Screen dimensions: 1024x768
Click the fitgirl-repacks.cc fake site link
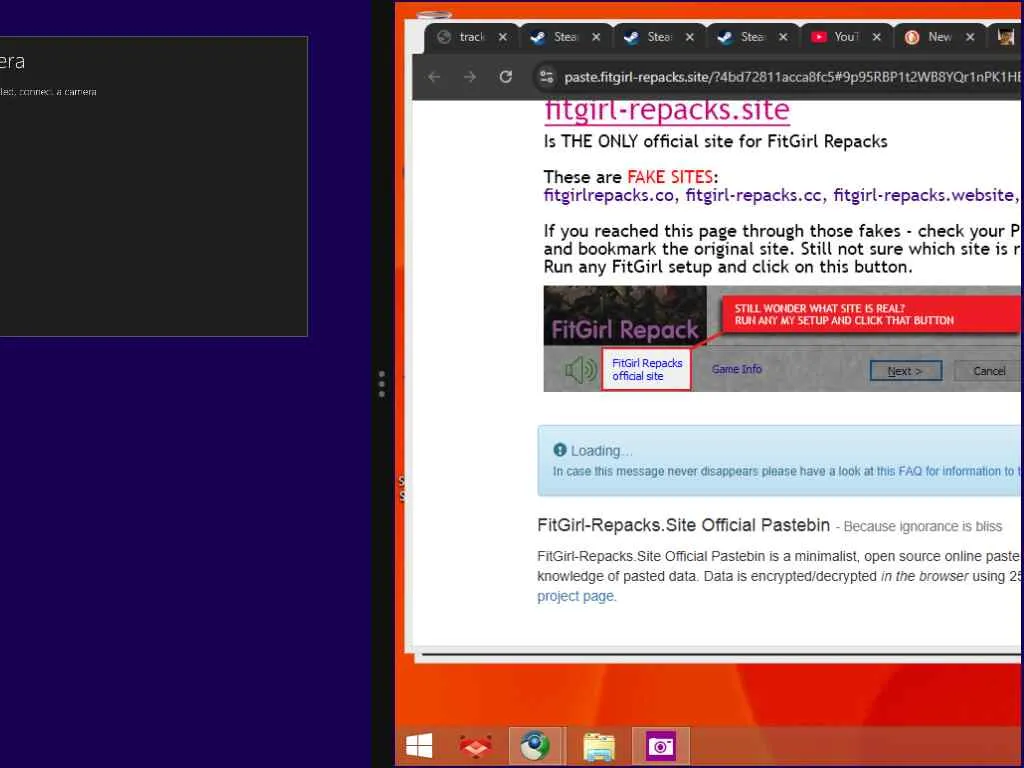click(x=753, y=195)
